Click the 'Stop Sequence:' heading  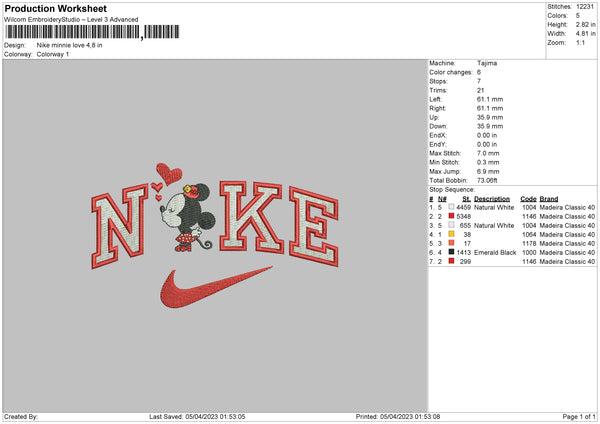point(452,190)
